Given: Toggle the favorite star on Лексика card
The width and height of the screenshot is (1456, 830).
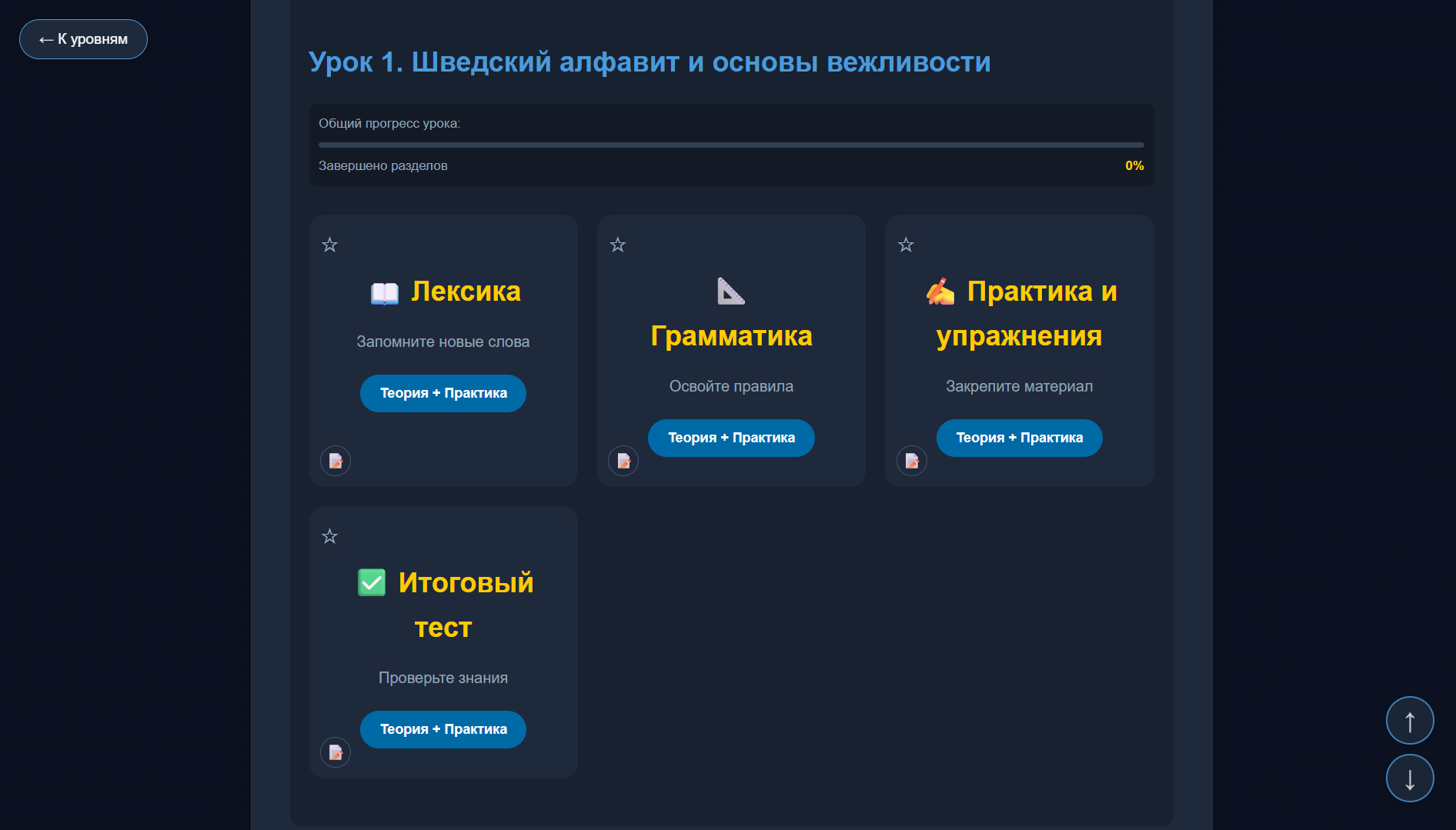Looking at the screenshot, I should [x=329, y=245].
